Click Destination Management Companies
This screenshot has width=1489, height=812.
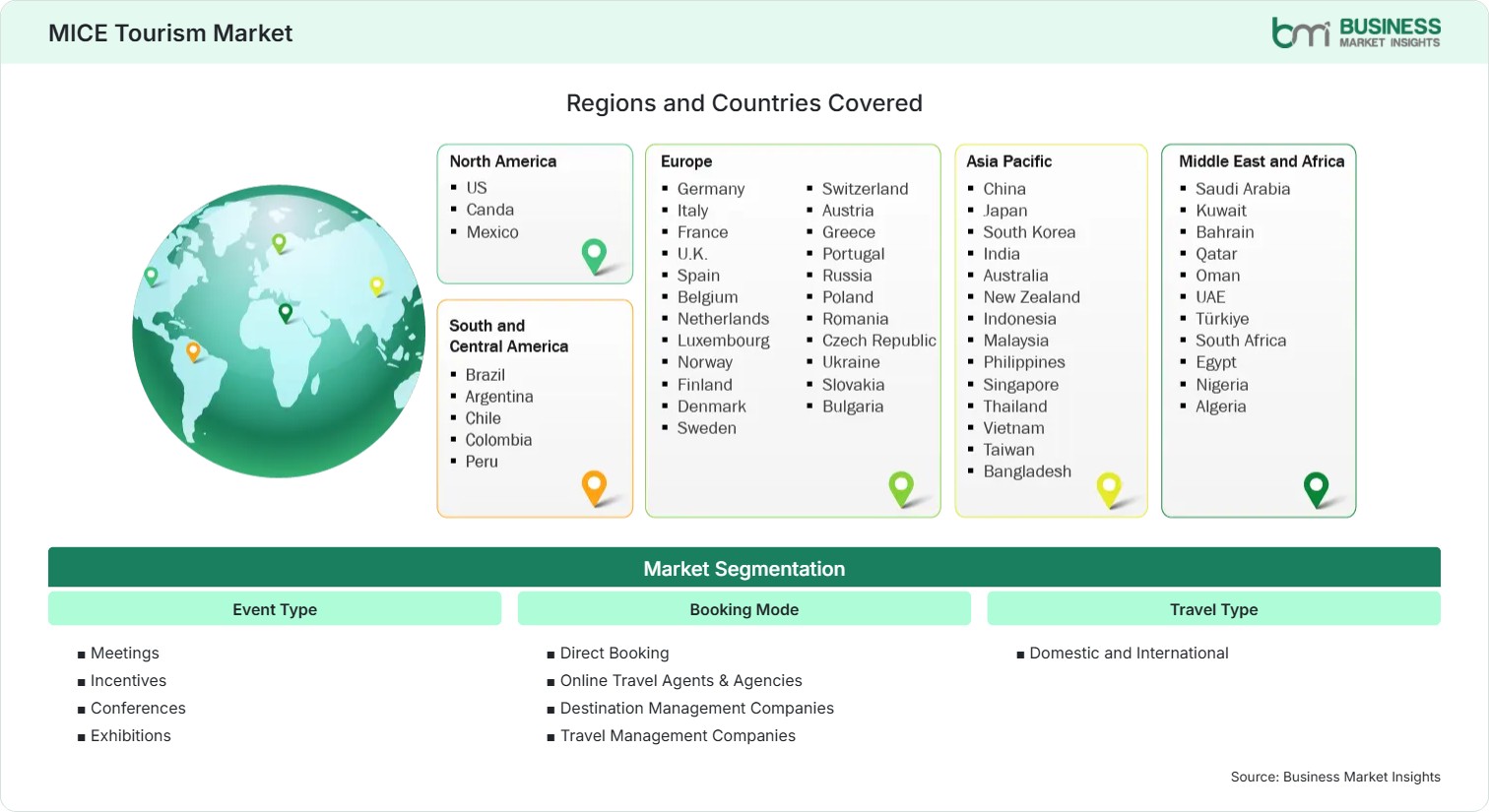(x=697, y=708)
